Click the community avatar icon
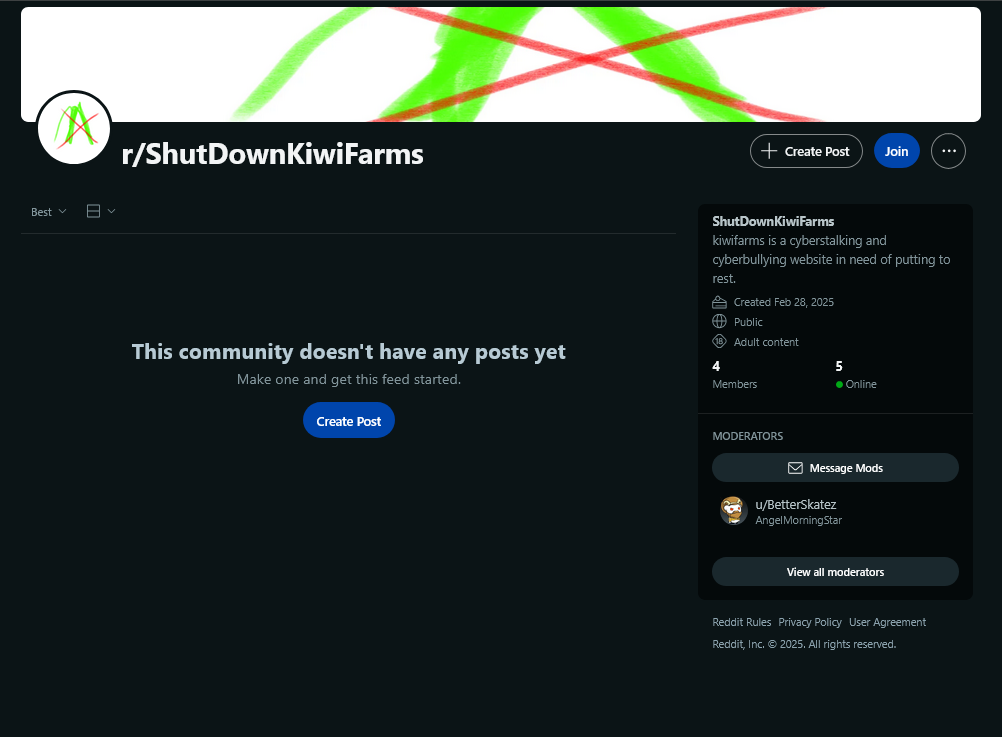Viewport: 1002px width, 737px height. tap(74, 128)
